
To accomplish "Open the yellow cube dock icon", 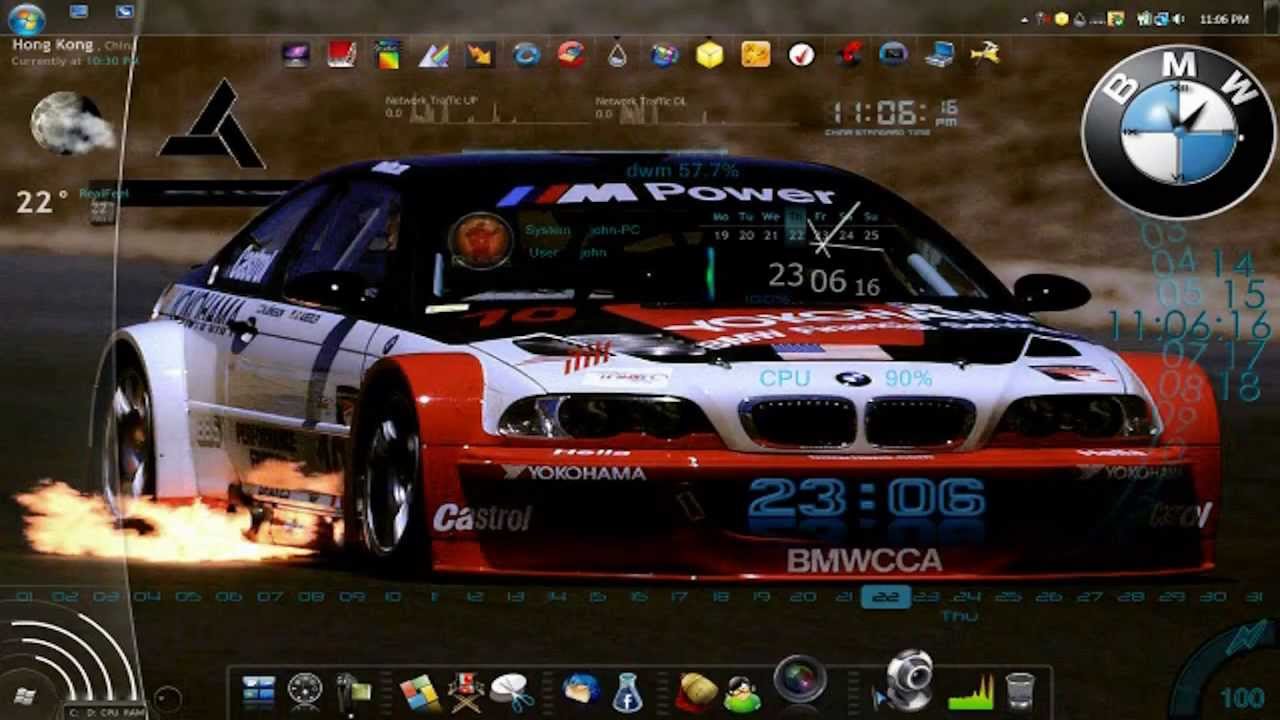I will pyautogui.click(x=709, y=54).
